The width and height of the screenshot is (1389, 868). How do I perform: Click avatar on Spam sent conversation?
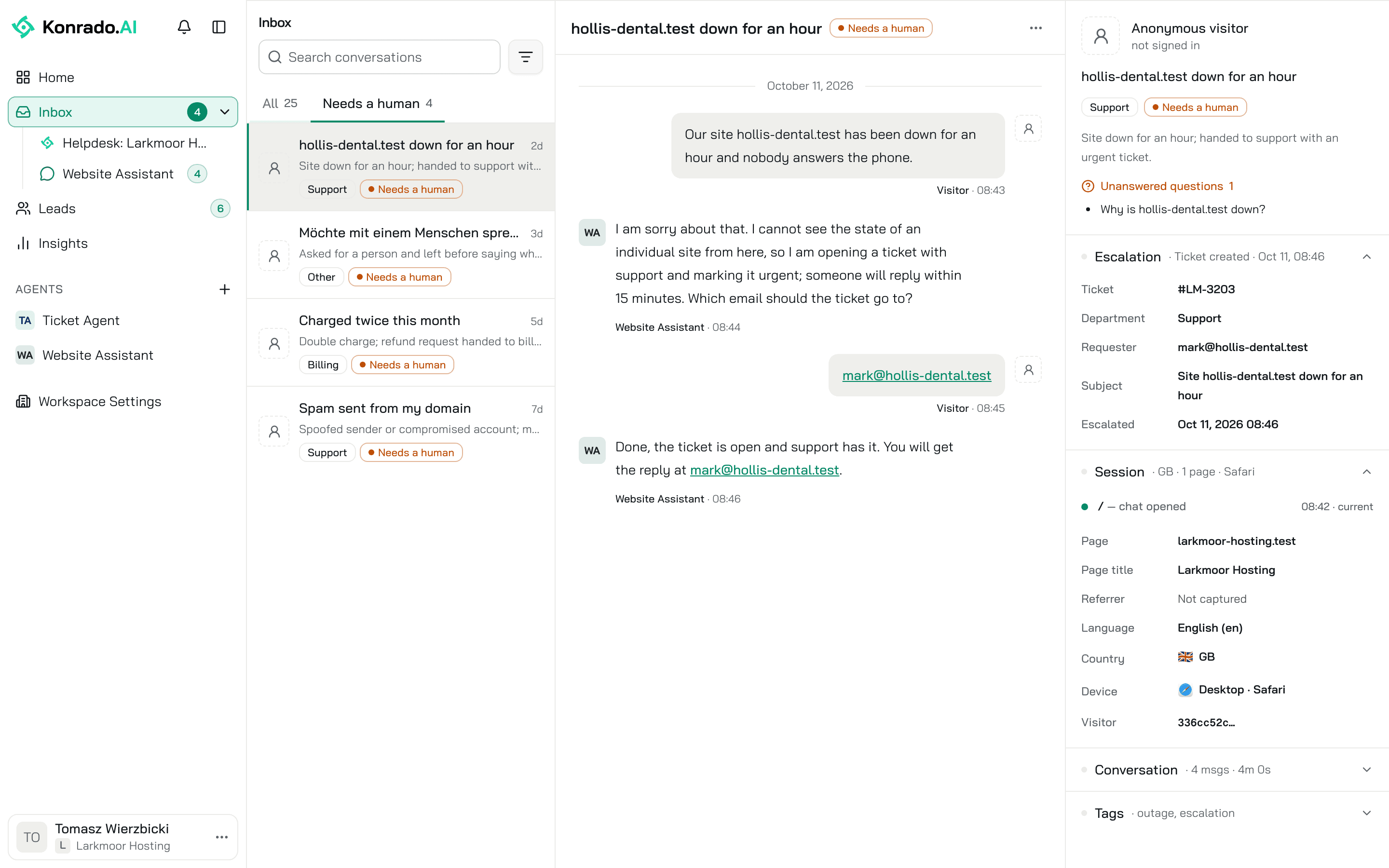(274, 431)
